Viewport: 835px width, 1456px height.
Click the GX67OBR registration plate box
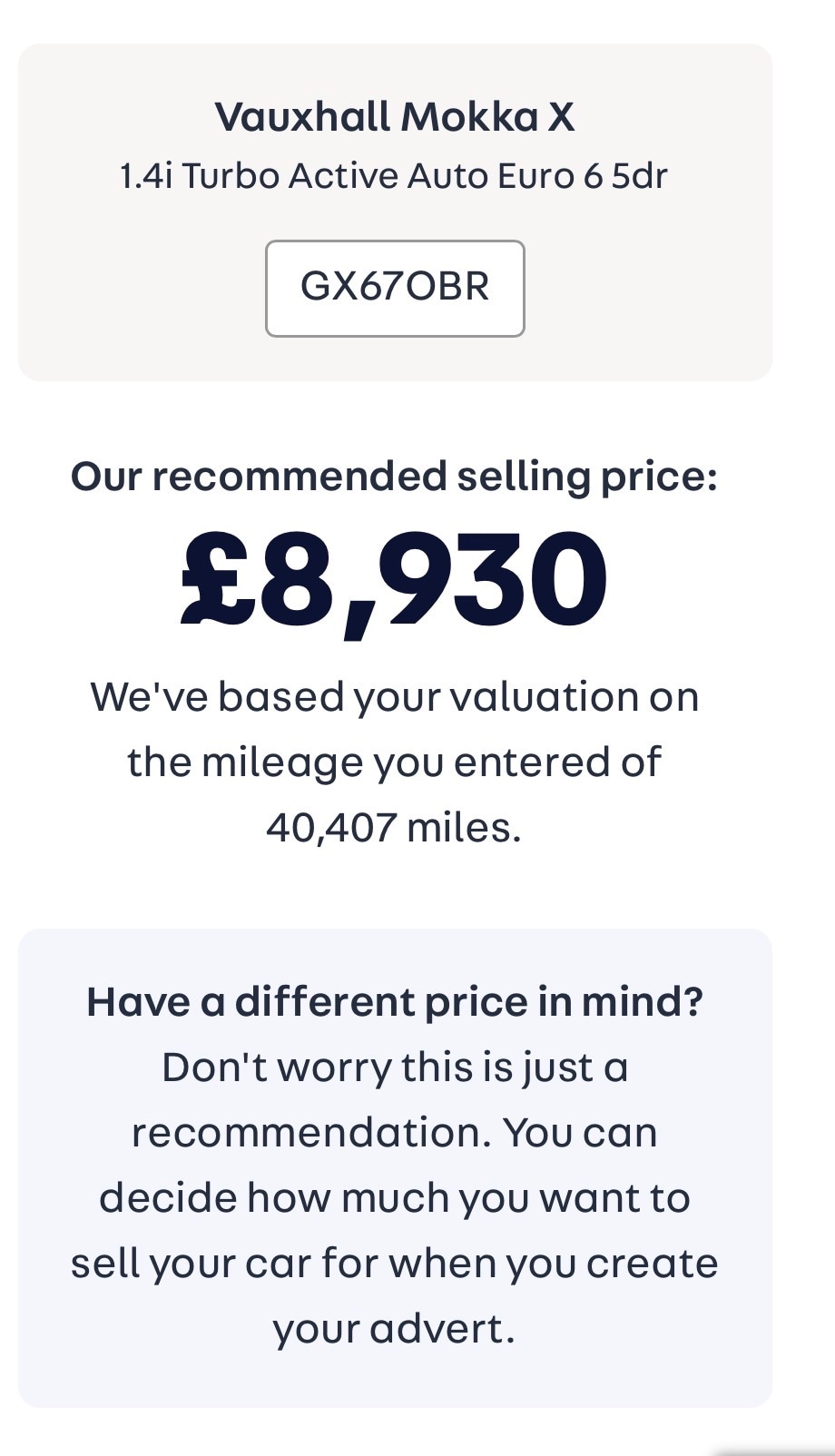point(395,288)
